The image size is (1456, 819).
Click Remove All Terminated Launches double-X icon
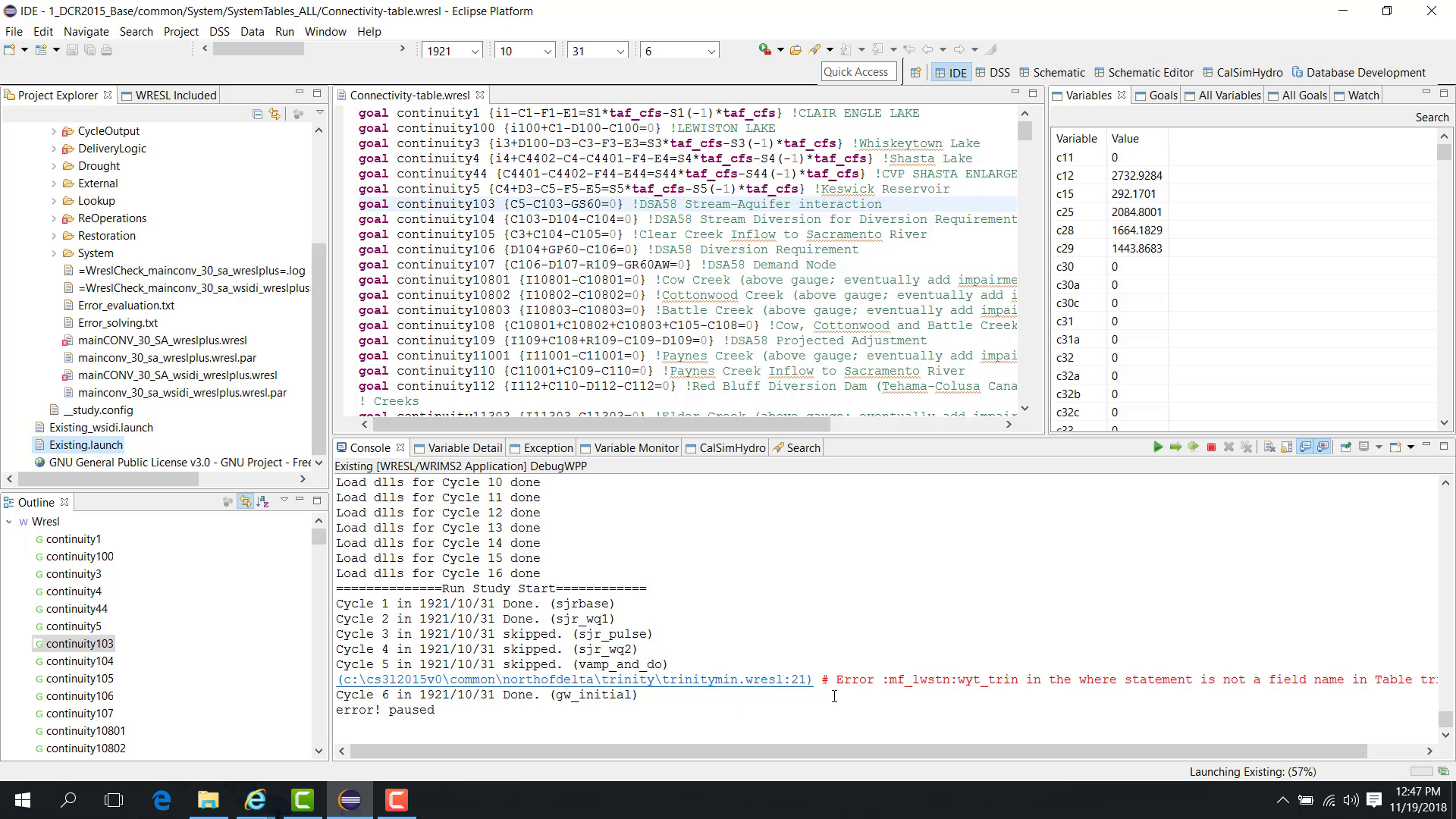1246,447
